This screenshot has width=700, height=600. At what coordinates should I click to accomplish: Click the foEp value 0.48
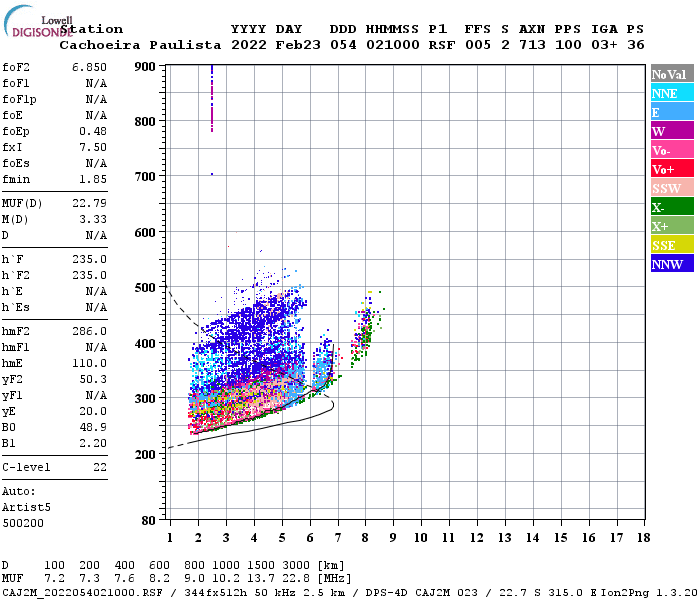(93, 131)
